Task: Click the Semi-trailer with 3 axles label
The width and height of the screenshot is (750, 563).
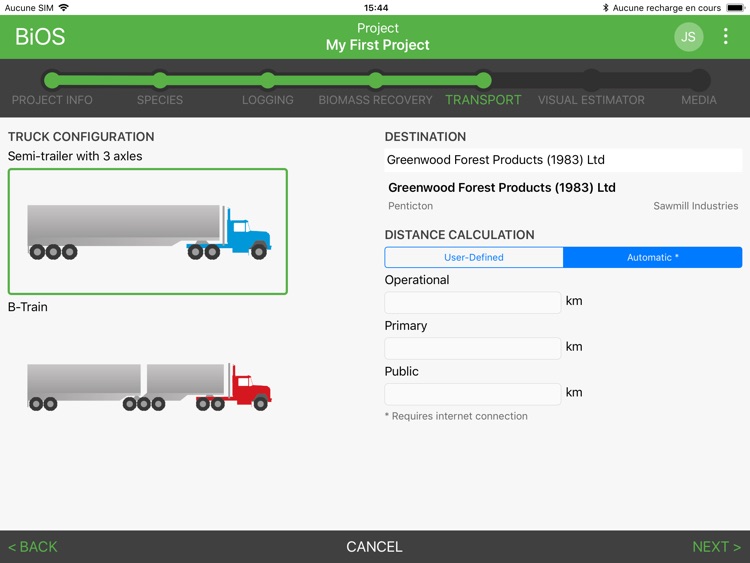Action: 75,156
